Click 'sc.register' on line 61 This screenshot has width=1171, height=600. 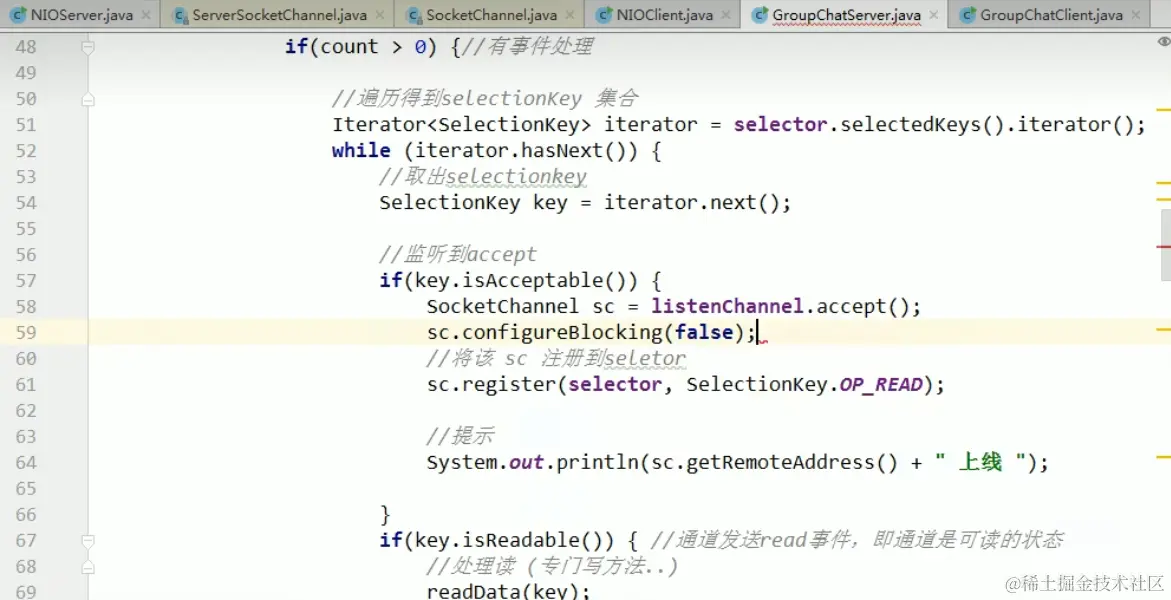[x=491, y=385]
